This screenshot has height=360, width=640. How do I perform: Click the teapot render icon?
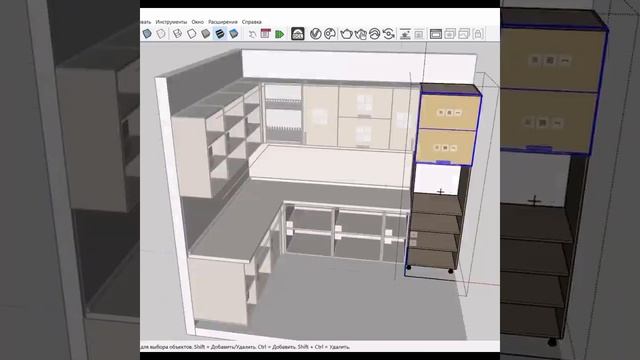[346, 33]
